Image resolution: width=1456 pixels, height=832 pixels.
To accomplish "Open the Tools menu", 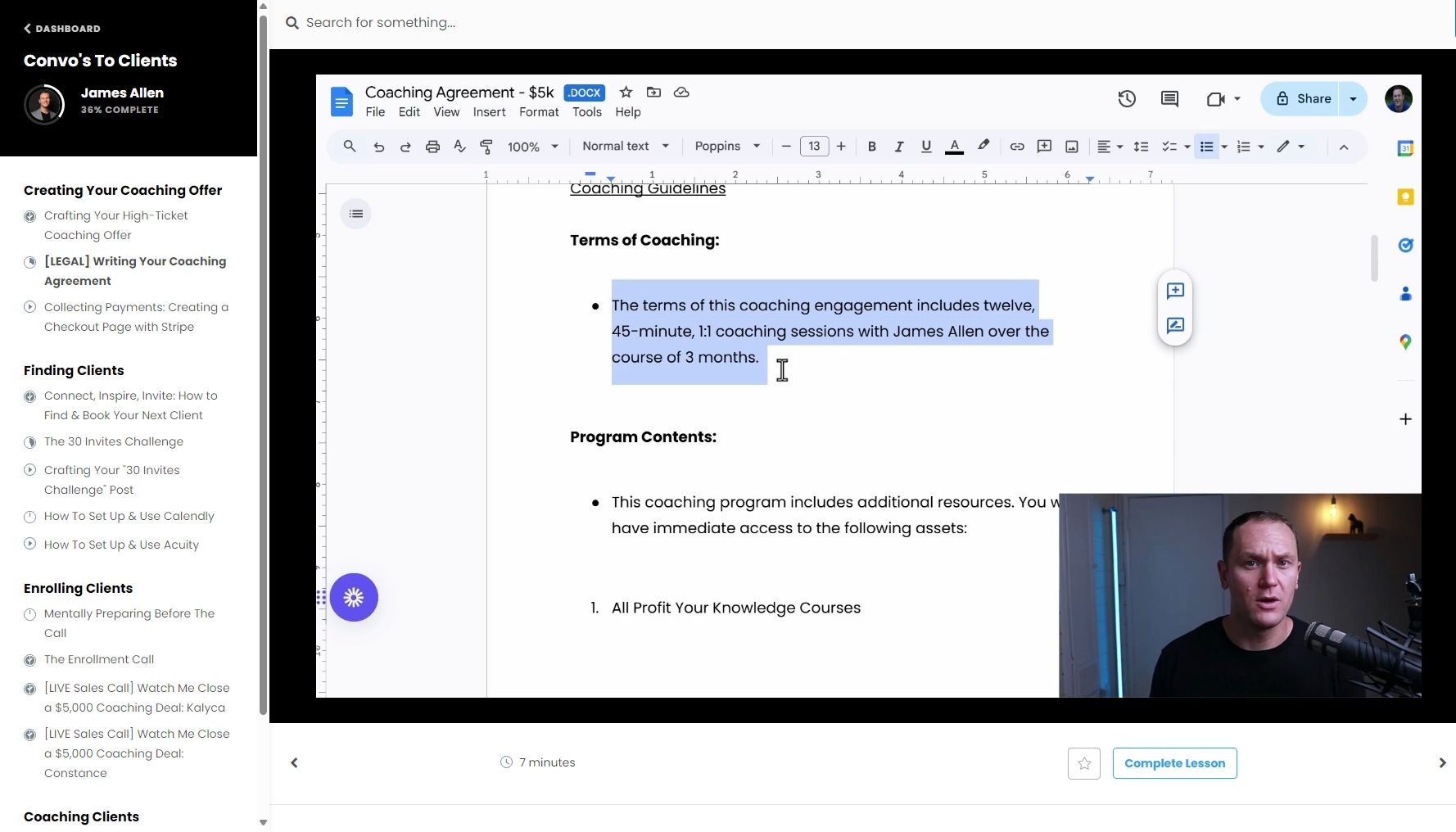I will pyautogui.click(x=587, y=112).
